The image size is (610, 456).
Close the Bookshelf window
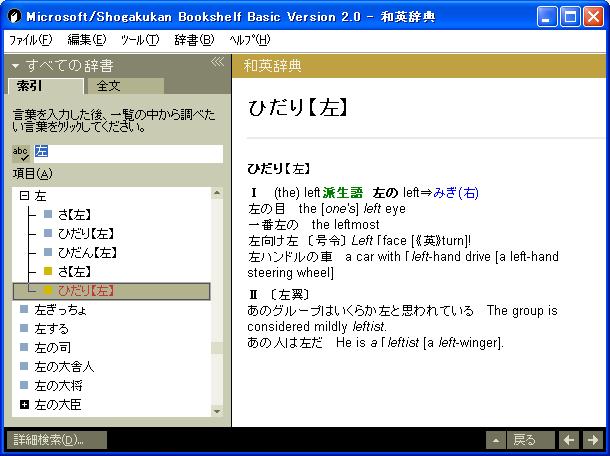pyautogui.click(x=594, y=17)
